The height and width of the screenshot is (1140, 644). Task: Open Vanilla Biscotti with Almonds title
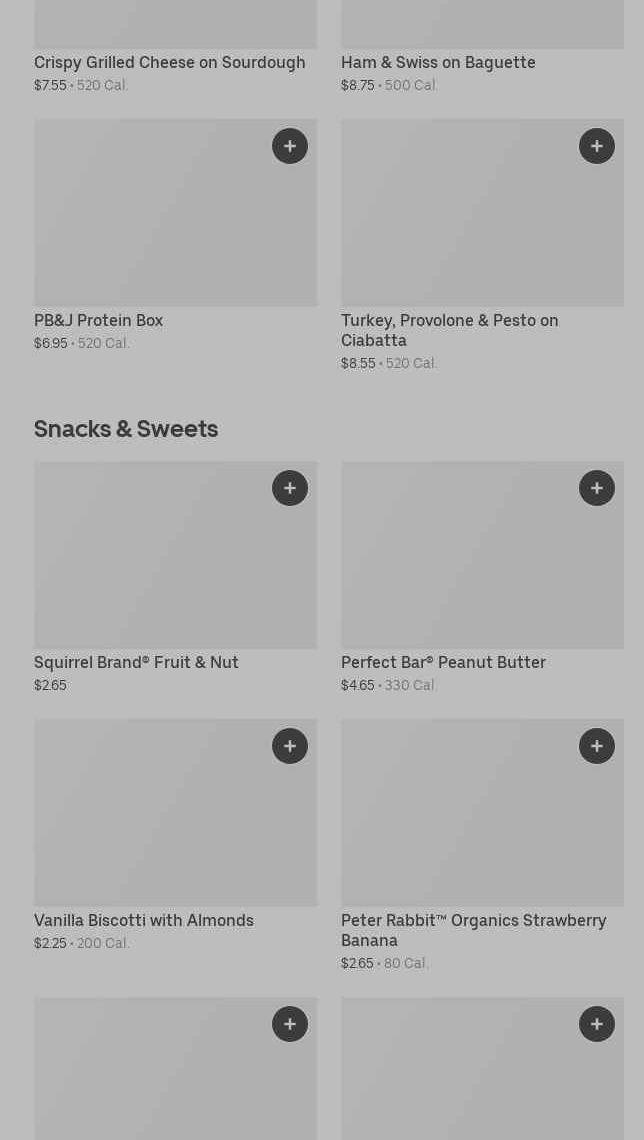[x=144, y=920]
